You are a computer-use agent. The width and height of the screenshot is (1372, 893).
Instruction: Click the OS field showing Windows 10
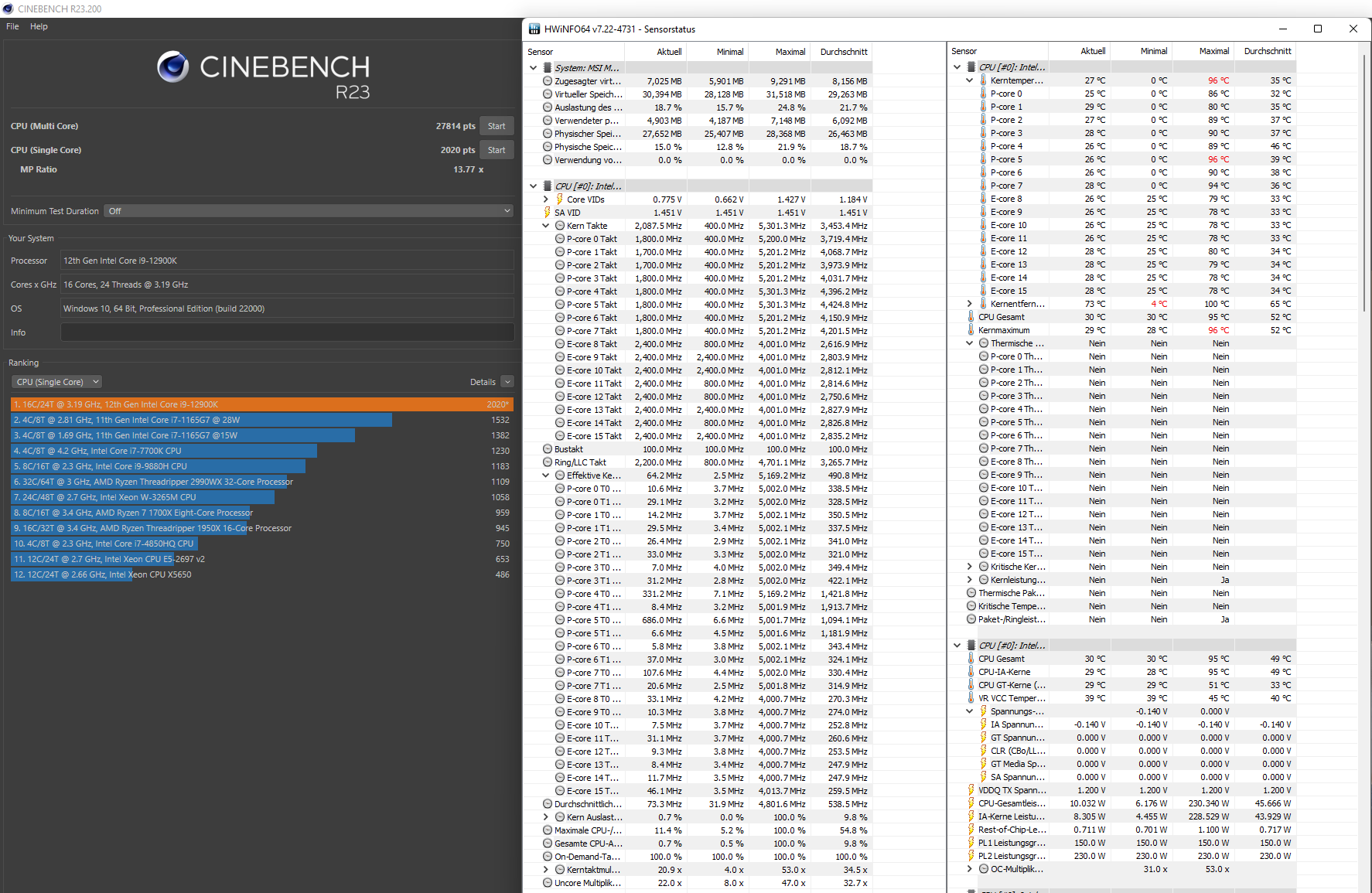[x=287, y=308]
